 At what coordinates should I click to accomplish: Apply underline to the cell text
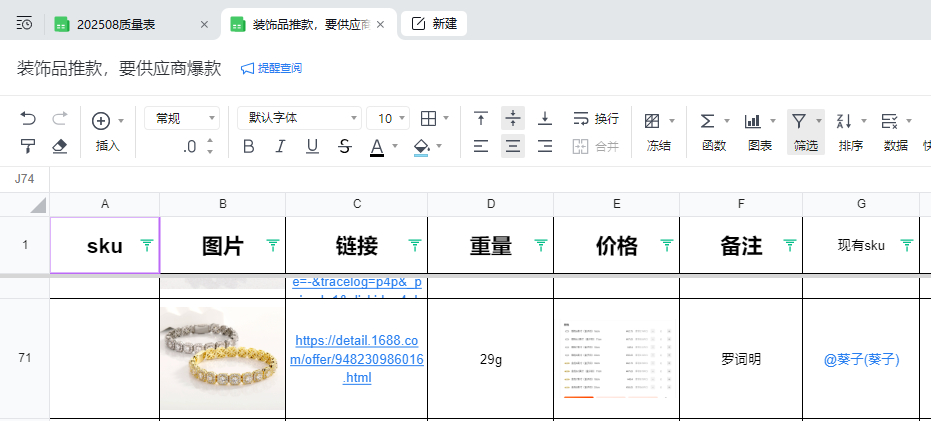[312, 147]
